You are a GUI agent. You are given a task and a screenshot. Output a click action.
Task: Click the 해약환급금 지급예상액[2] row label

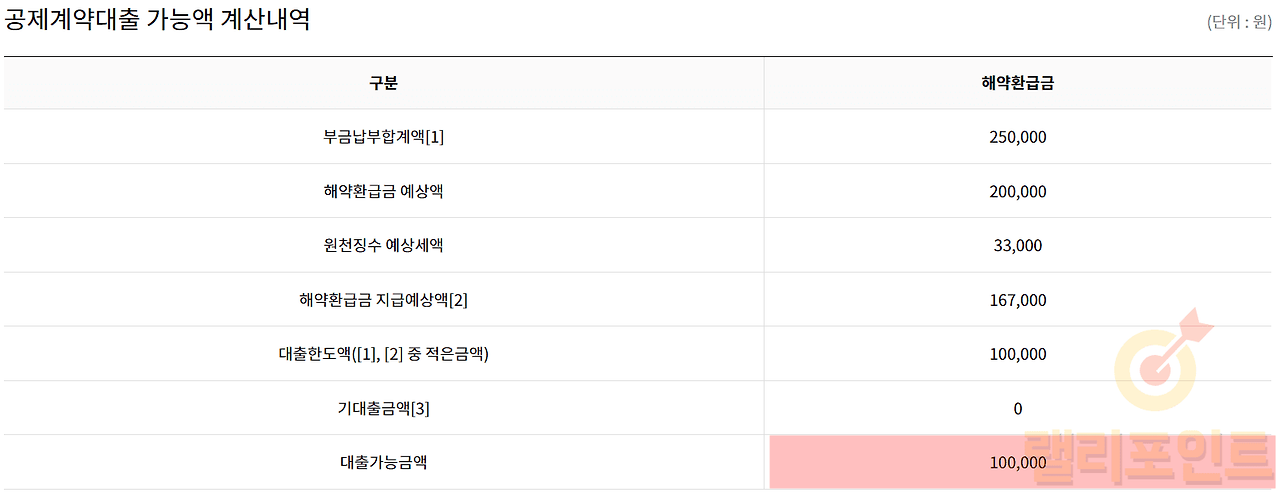pyautogui.click(x=384, y=300)
